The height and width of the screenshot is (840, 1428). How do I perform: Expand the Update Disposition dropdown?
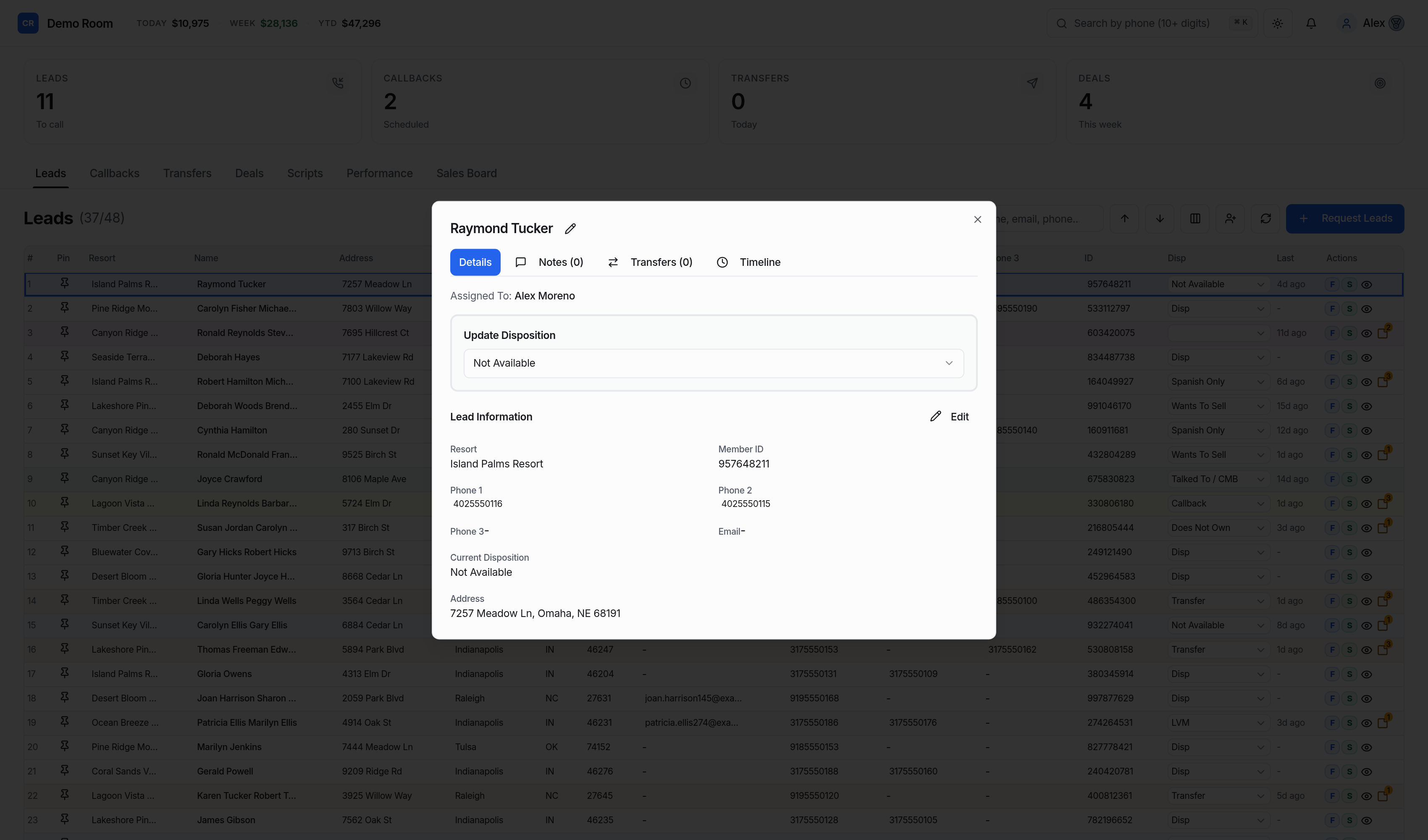(714, 363)
